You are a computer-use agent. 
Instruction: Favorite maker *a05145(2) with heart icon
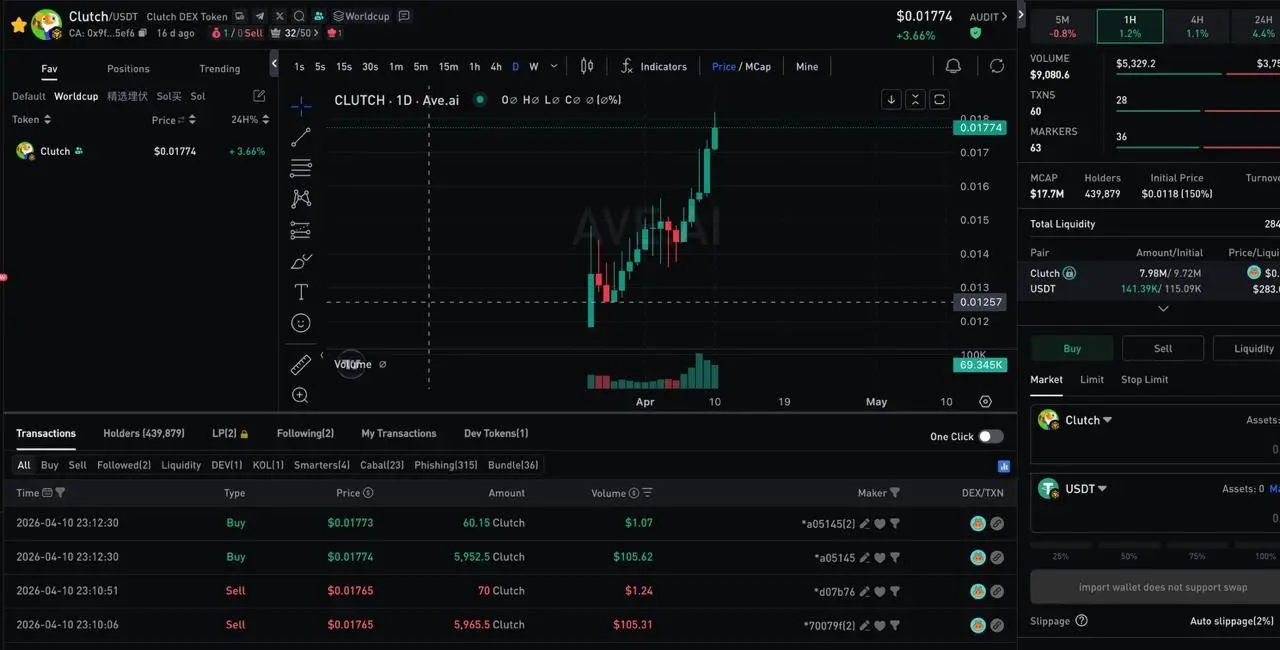point(880,523)
